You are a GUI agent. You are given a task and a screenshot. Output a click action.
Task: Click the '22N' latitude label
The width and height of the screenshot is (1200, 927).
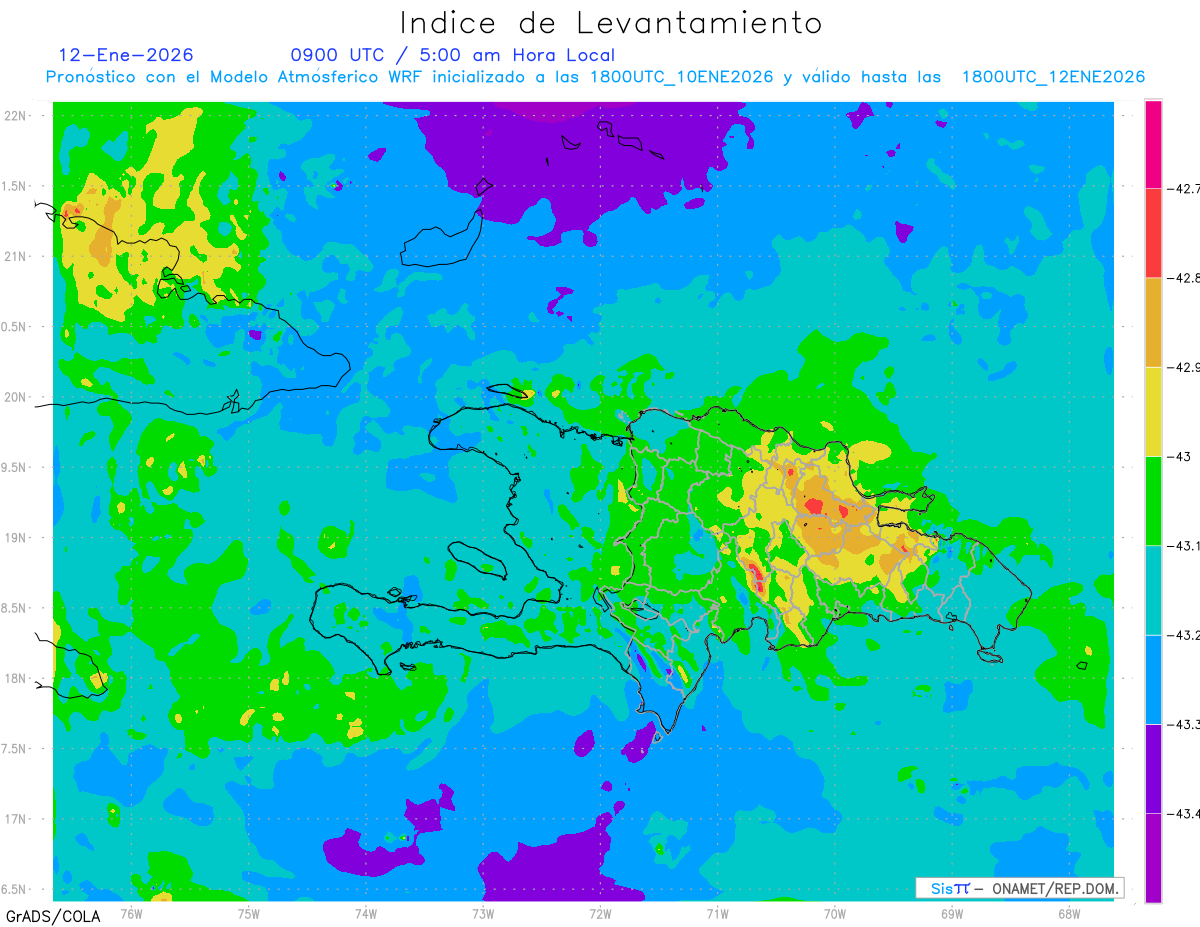16,115
